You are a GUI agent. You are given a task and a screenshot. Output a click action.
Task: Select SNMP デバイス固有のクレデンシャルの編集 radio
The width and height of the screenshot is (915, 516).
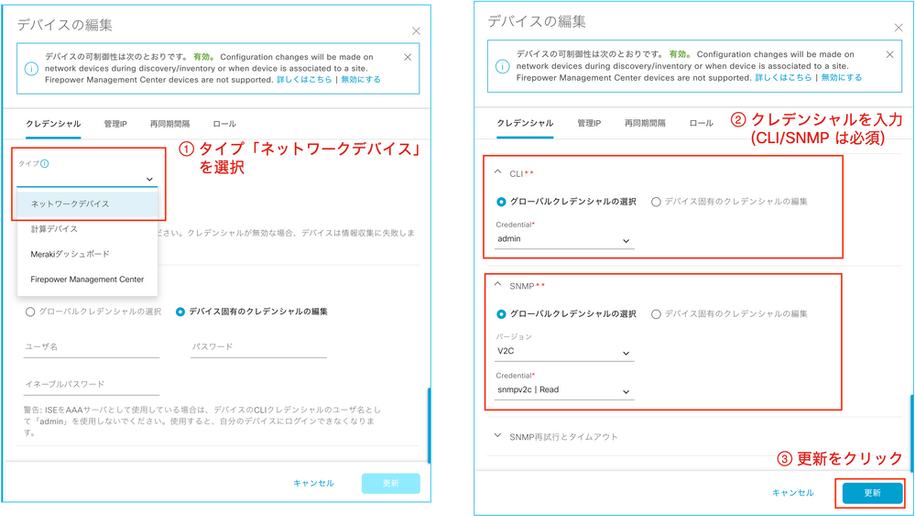point(656,314)
